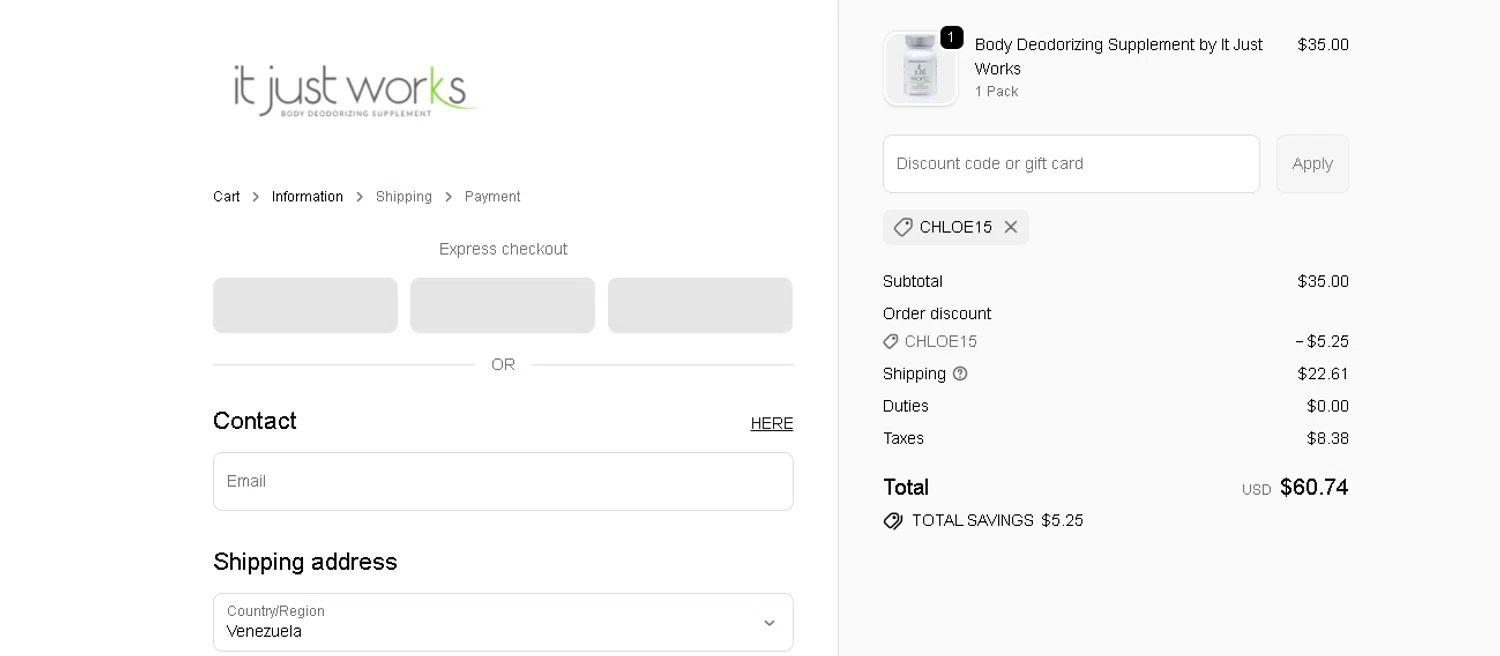Click the Country/Region chevron arrow
The height and width of the screenshot is (656, 1500).
pos(769,623)
